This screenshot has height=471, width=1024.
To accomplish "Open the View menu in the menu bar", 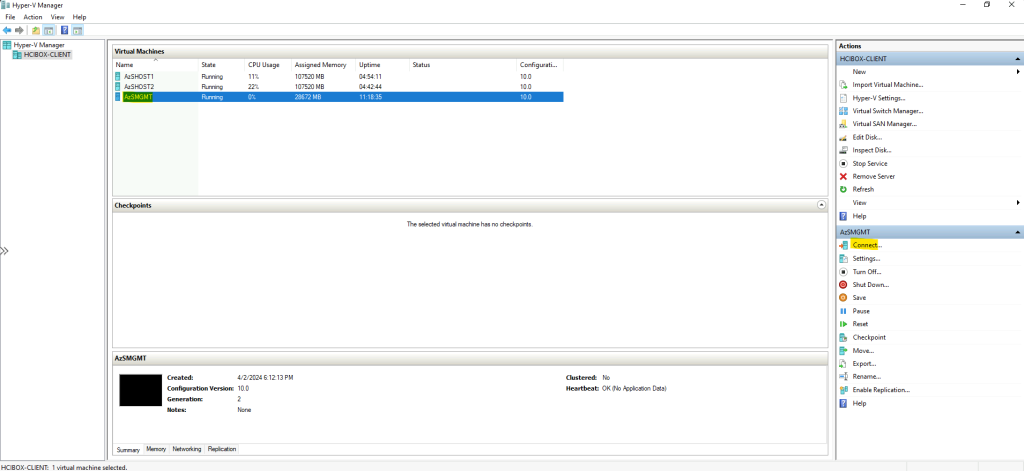I will 57,17.
